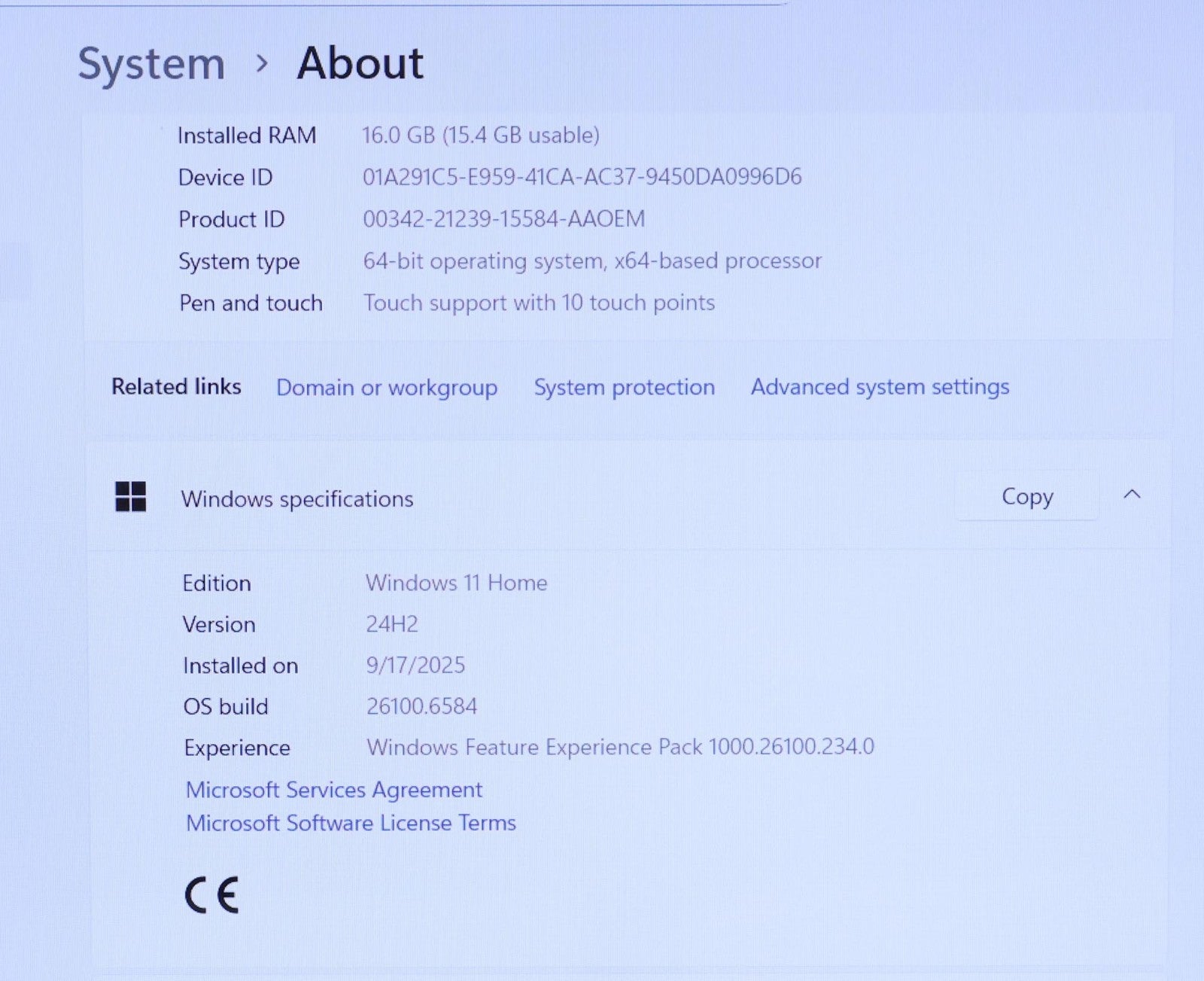Click the Windows specifications header title
1204x981 pixels.
(x=297, y=499)
